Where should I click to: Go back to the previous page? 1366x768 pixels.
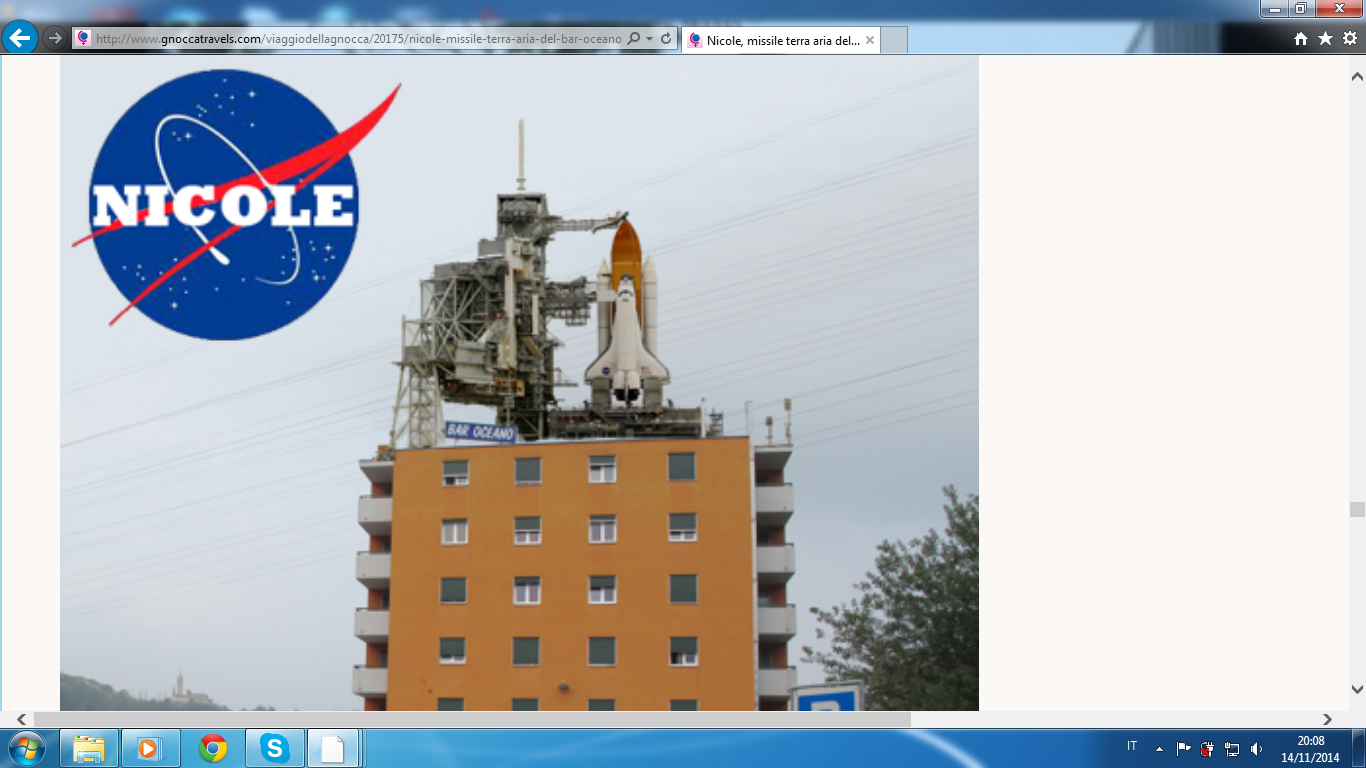20,39
